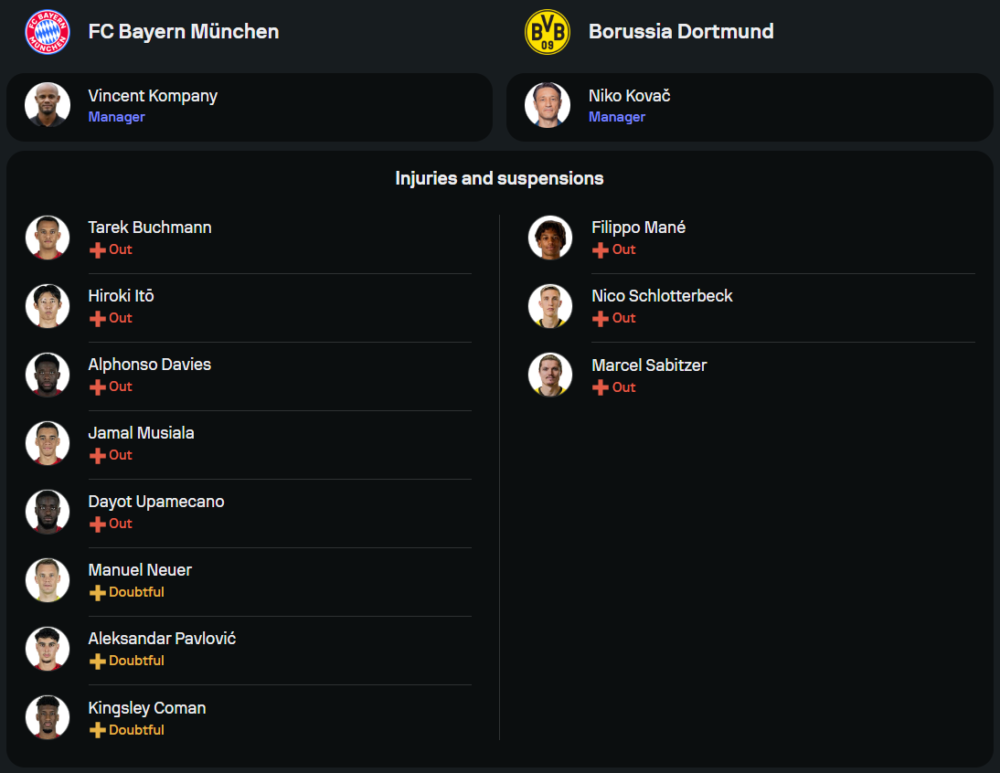
Task: Click the red out icon under Marcel Sabitzer
Action: (x=600, y=388)
